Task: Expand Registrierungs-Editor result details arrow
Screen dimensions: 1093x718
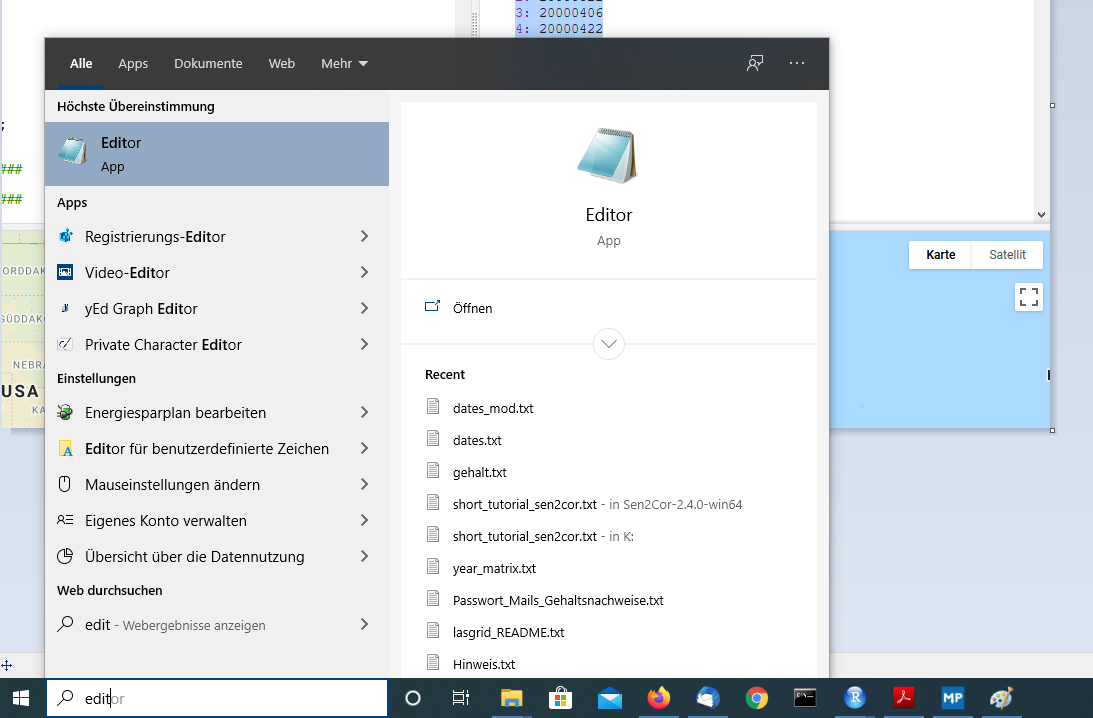Action: 365,236
